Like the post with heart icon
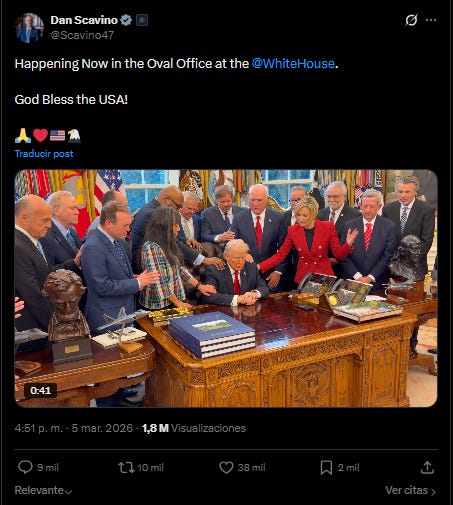453x505 pixels. 226,467
